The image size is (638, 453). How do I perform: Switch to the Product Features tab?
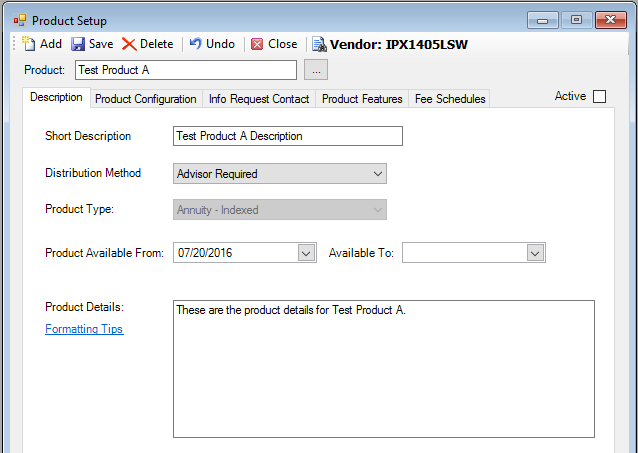point(362,99)
